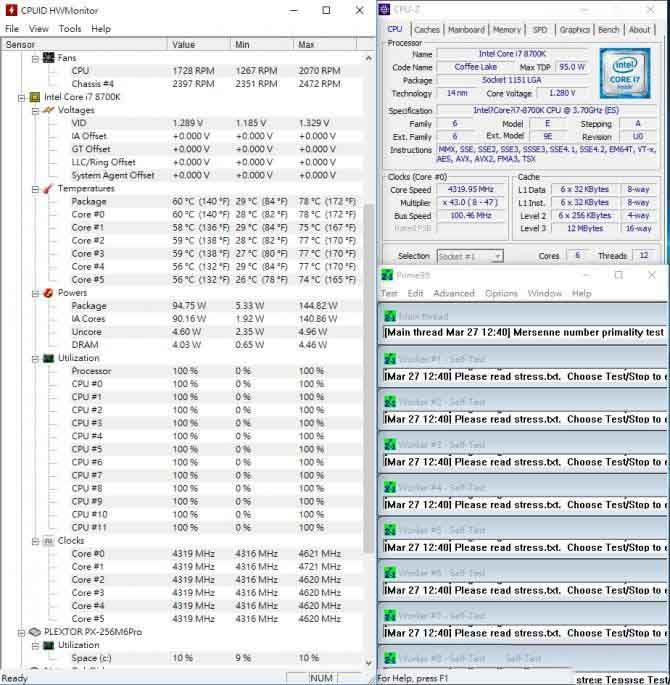Click the Temperatures thermometer icon

[x=48, y=189]
